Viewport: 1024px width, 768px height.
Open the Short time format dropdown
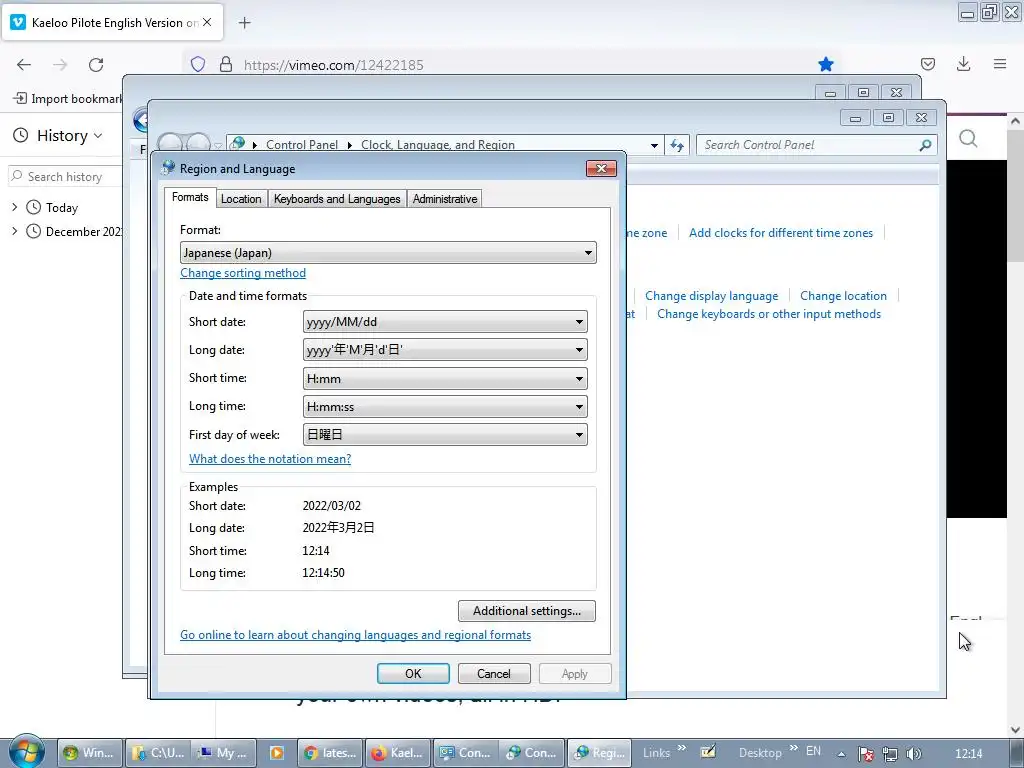click(x=445, y=378)
